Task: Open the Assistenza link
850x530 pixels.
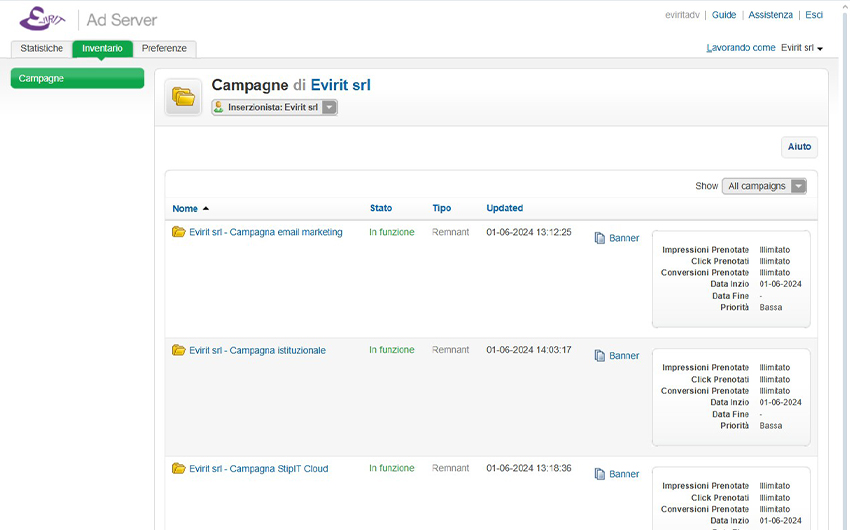Action: point(770,15)
